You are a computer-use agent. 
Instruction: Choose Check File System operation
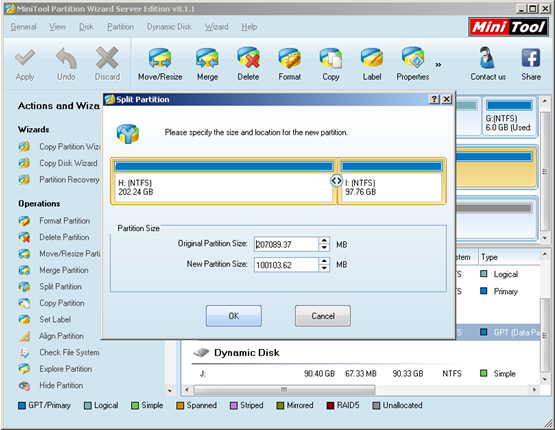tap(59, 352)
